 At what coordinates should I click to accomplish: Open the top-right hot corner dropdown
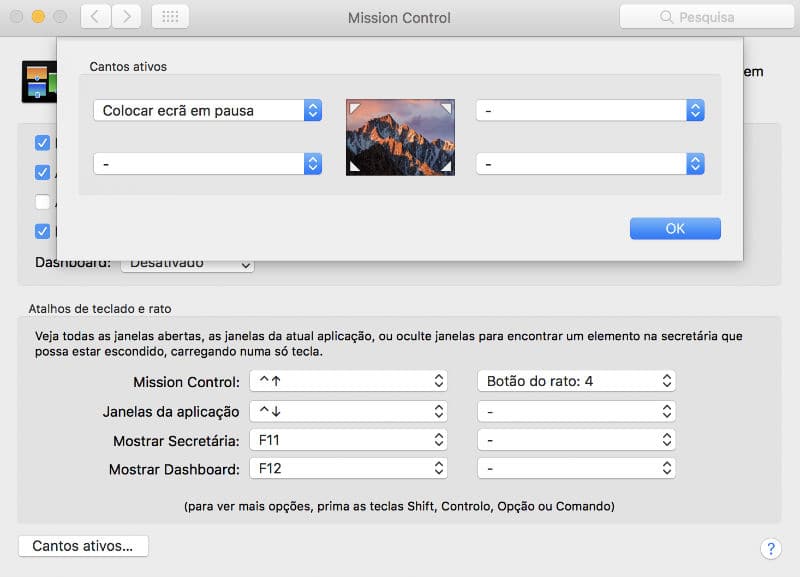590,111
